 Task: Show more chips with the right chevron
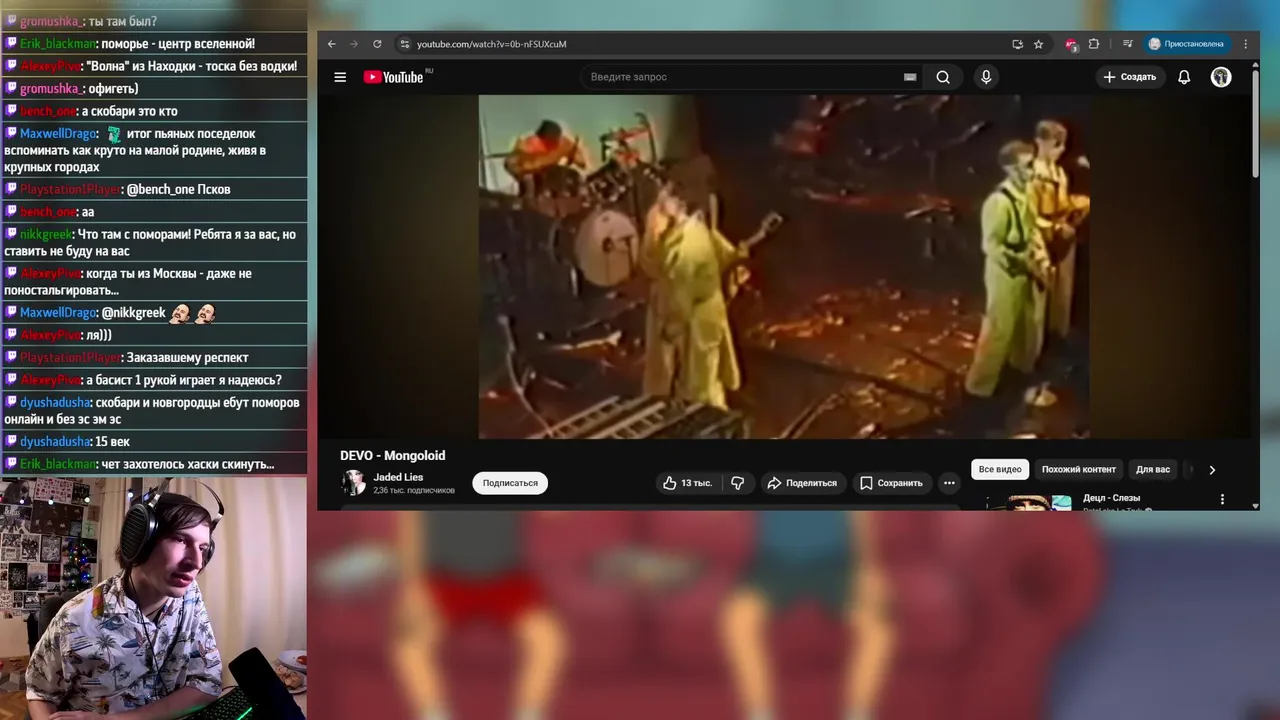[1212, 469]
